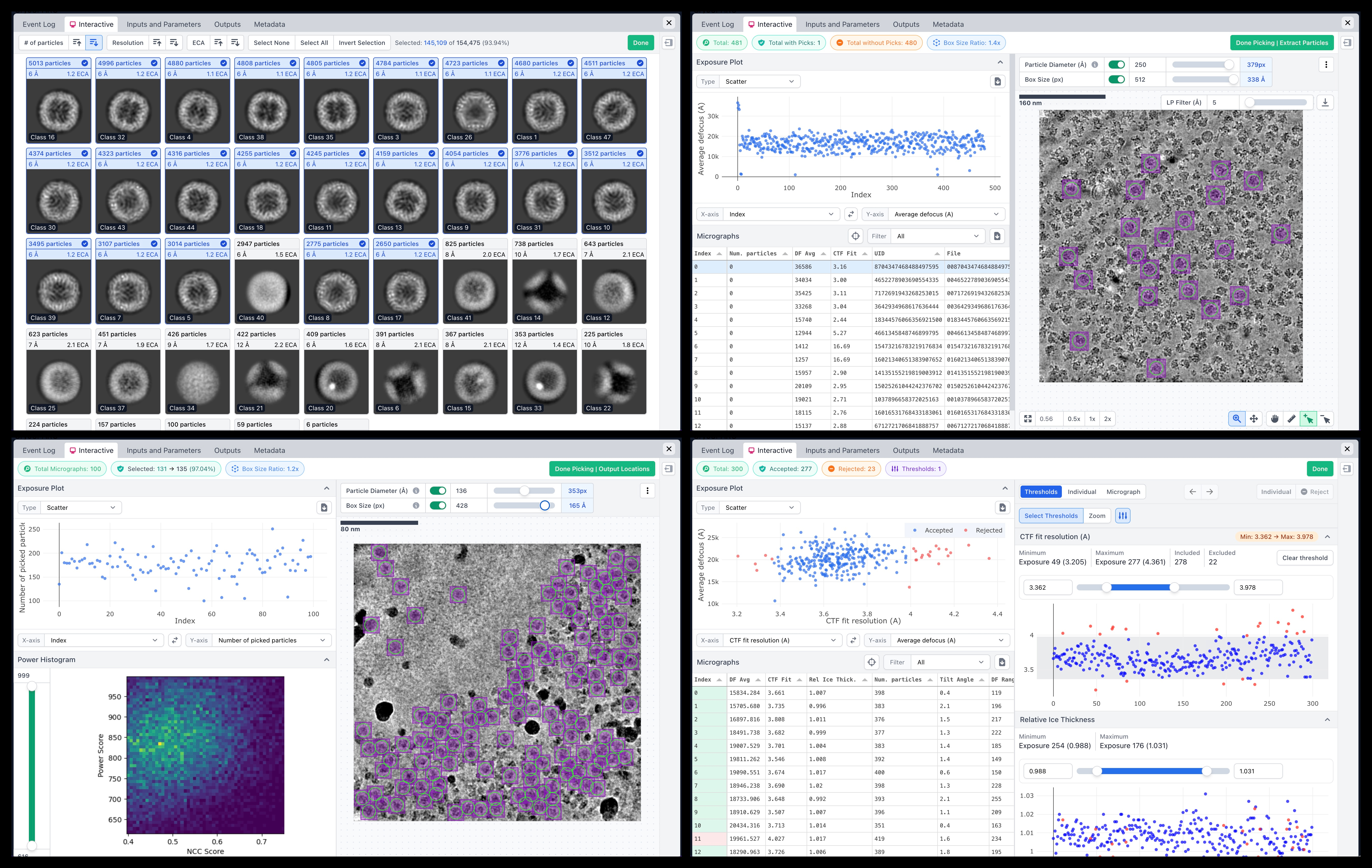This screenshot has height=868, width=1372.
Task: Open three-dot options menu in bottom-left picker
Action: (647, 490)
